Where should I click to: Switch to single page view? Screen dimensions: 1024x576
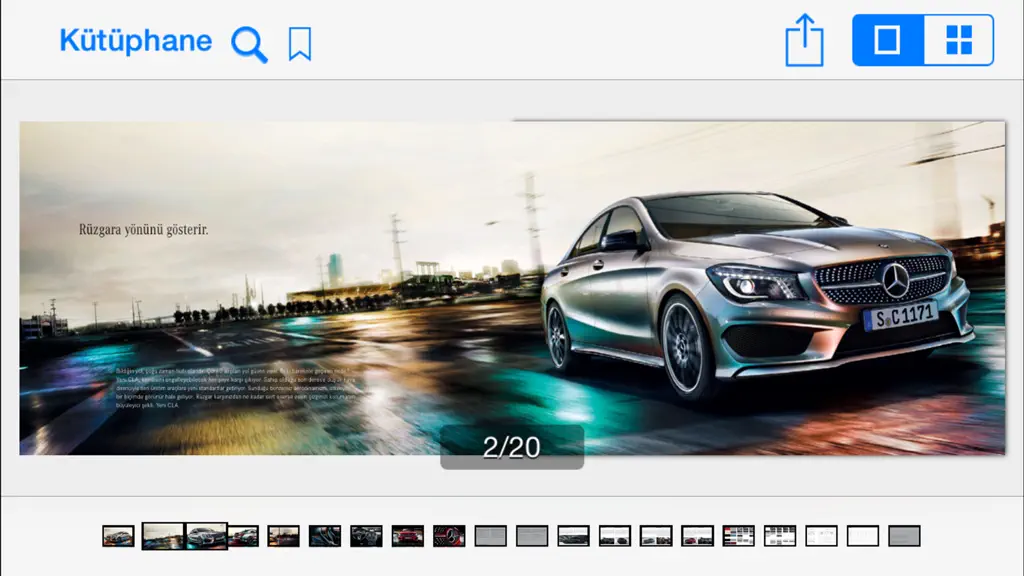click(888, 40)
